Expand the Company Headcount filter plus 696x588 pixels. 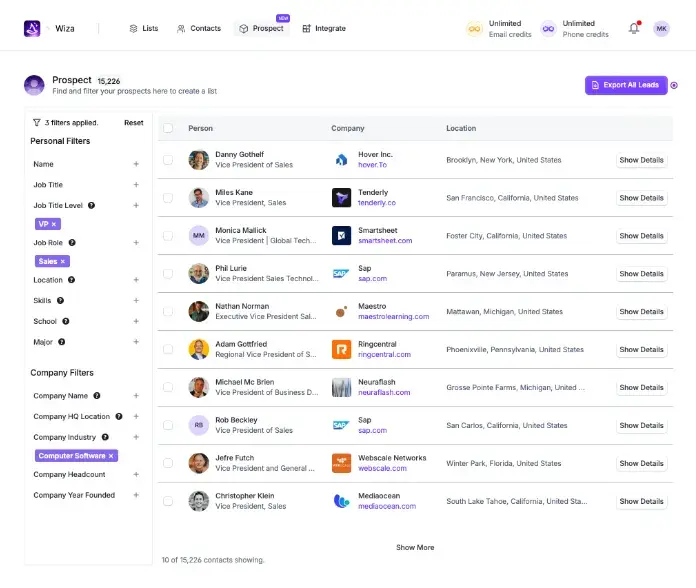point(136,474)
